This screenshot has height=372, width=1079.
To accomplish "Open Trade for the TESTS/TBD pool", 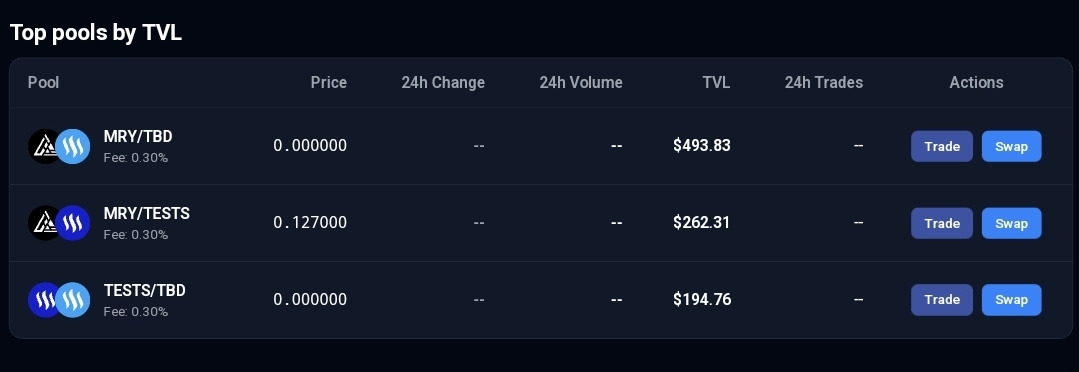I will point(942,300).
